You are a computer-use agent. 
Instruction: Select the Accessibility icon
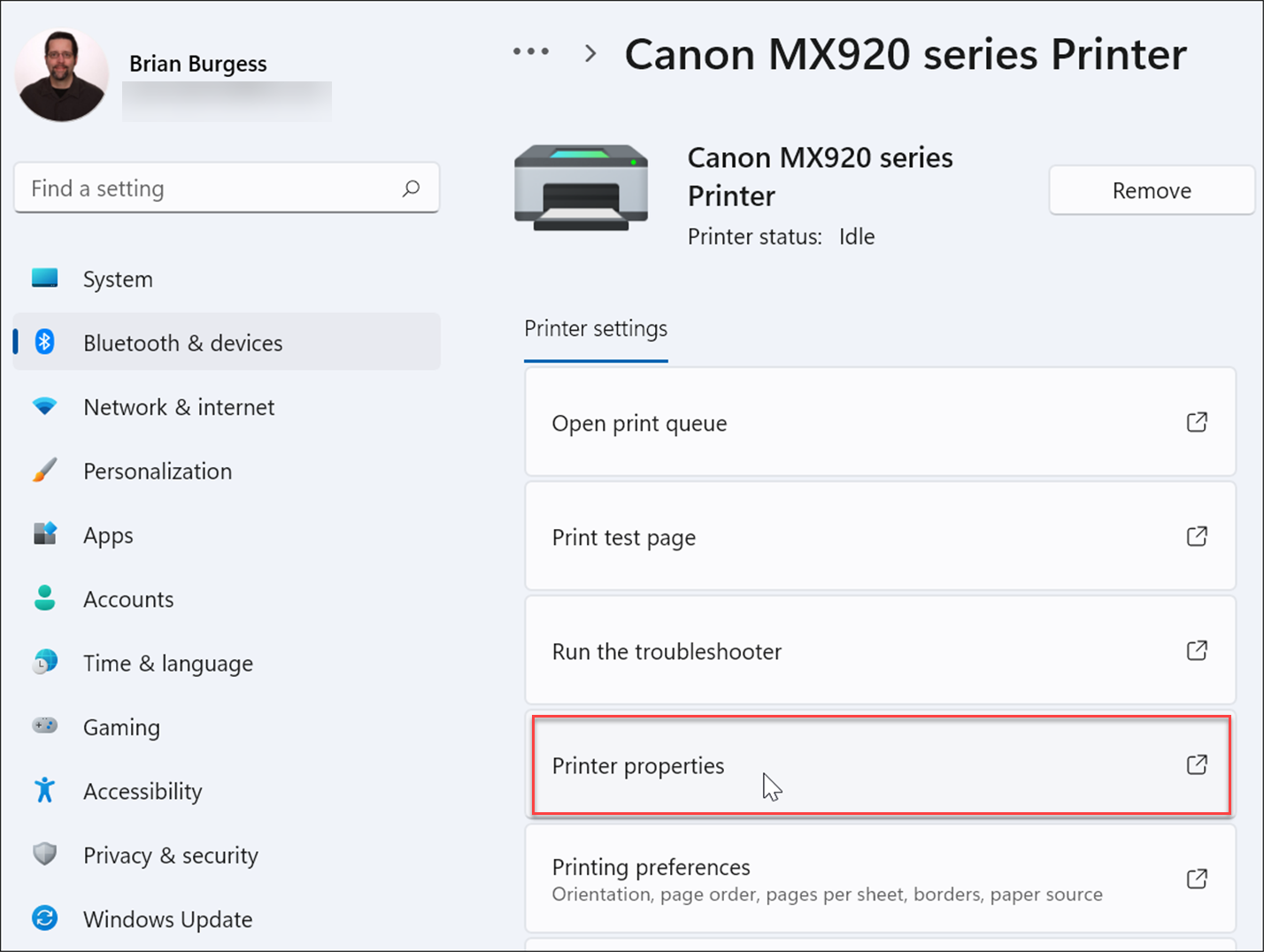tap(44, 791)
